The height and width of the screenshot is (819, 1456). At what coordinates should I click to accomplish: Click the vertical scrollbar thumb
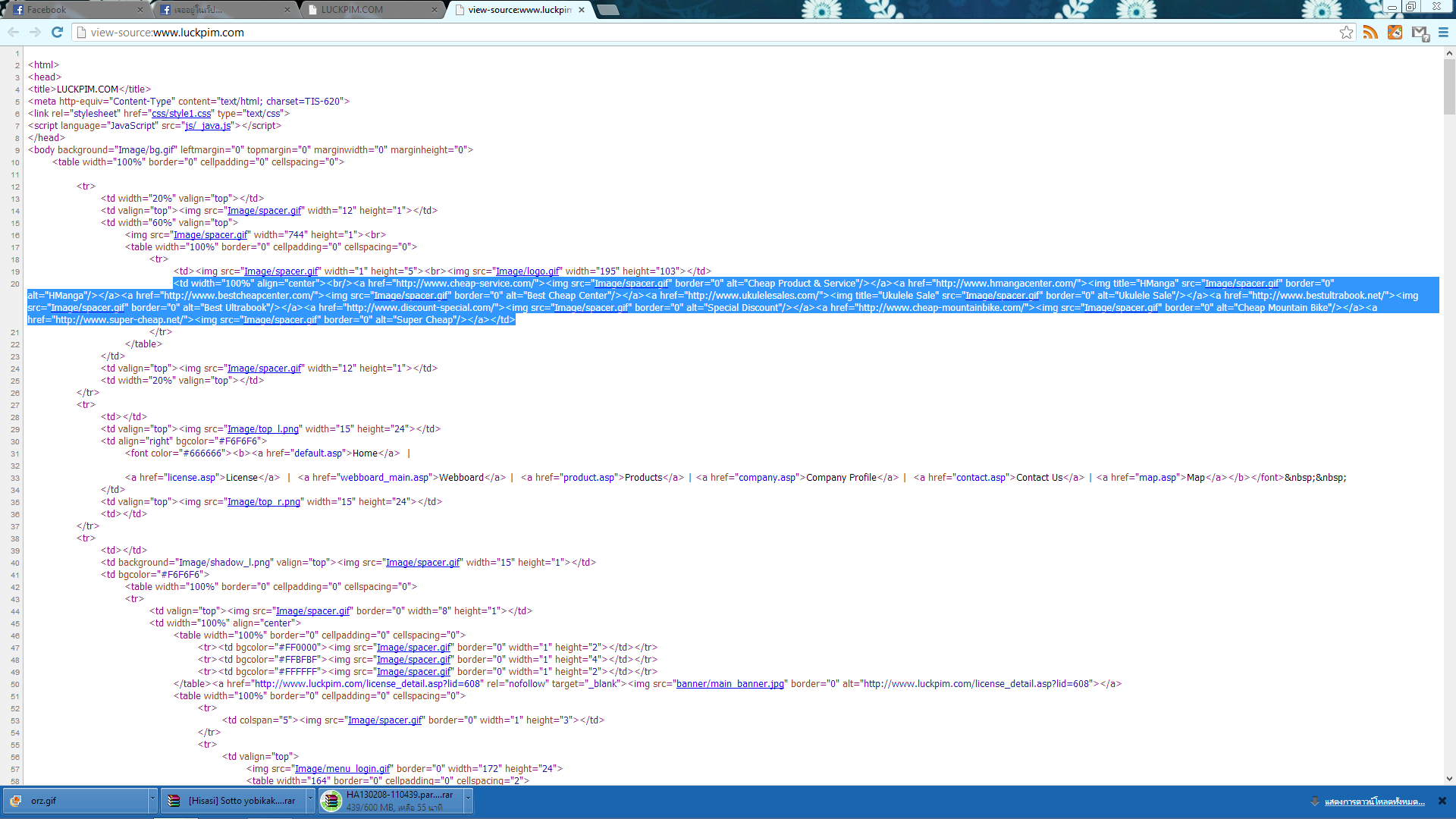click(1449, 87)
